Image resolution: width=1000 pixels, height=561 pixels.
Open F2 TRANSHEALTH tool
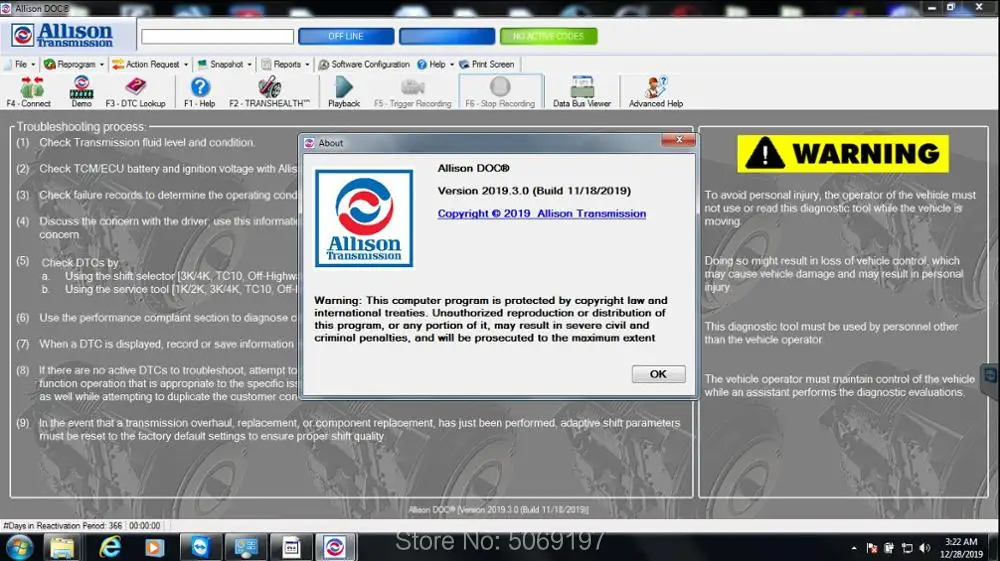pyautogui.click(x=269, y=91)
